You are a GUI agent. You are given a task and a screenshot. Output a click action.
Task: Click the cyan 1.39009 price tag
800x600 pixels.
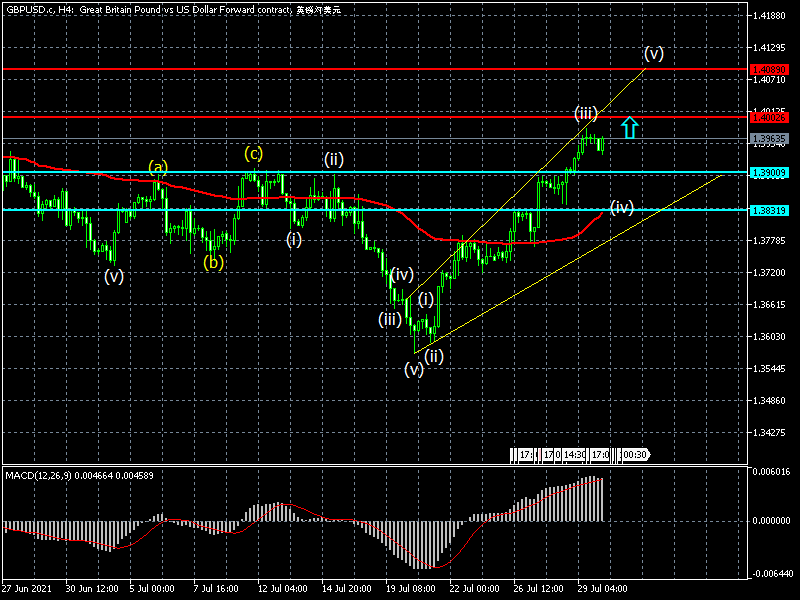click(x=772, y=173)
